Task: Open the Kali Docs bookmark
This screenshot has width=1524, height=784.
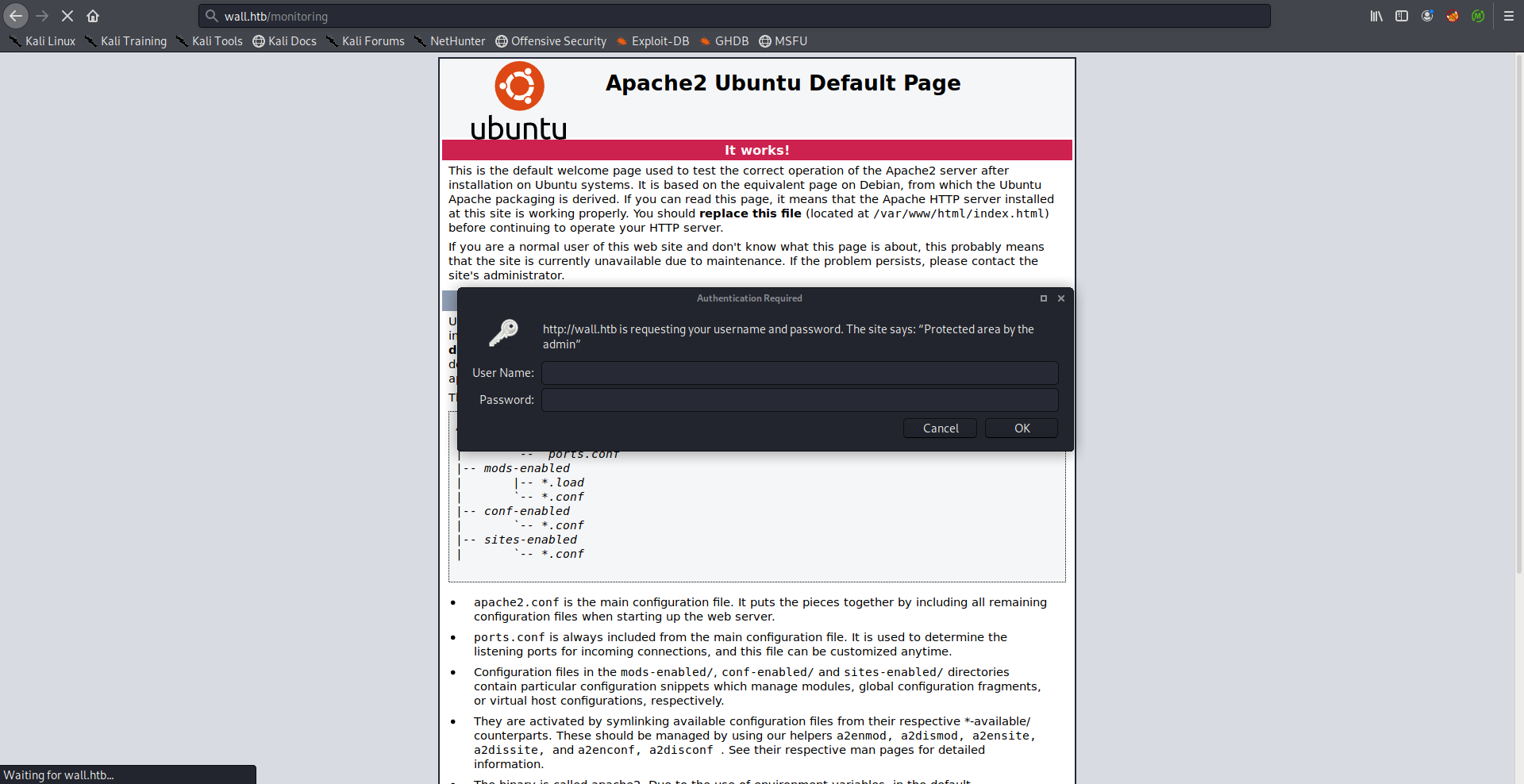Action: pyautogui.click(x=284, y=41)
